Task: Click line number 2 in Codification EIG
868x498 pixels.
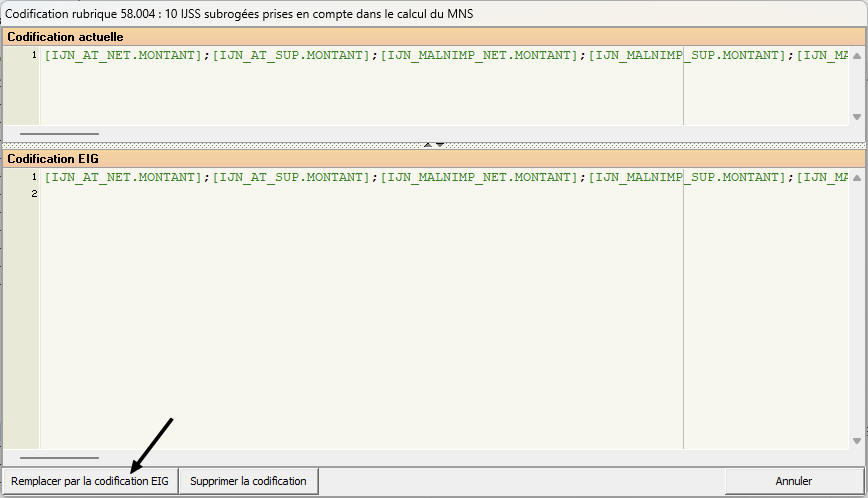Action: coord(34,193)
